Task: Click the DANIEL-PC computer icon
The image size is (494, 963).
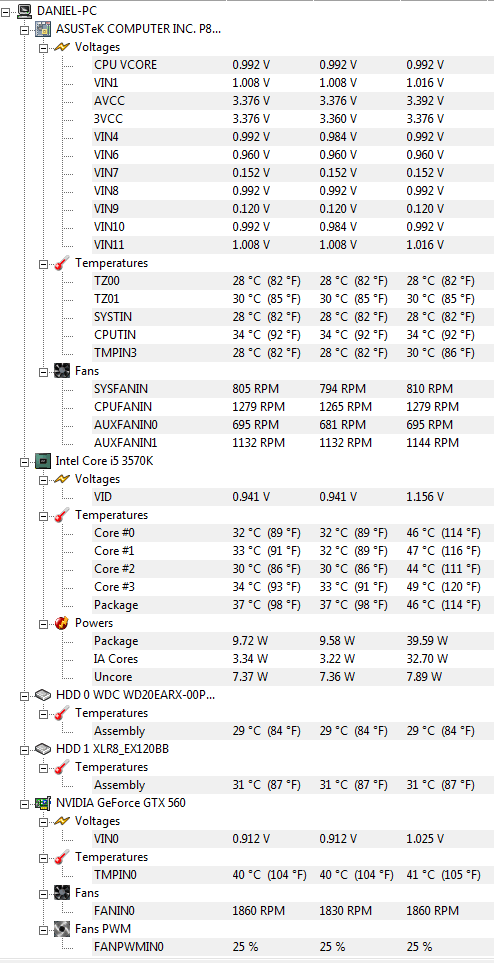Action: click(x=25, y=10)
